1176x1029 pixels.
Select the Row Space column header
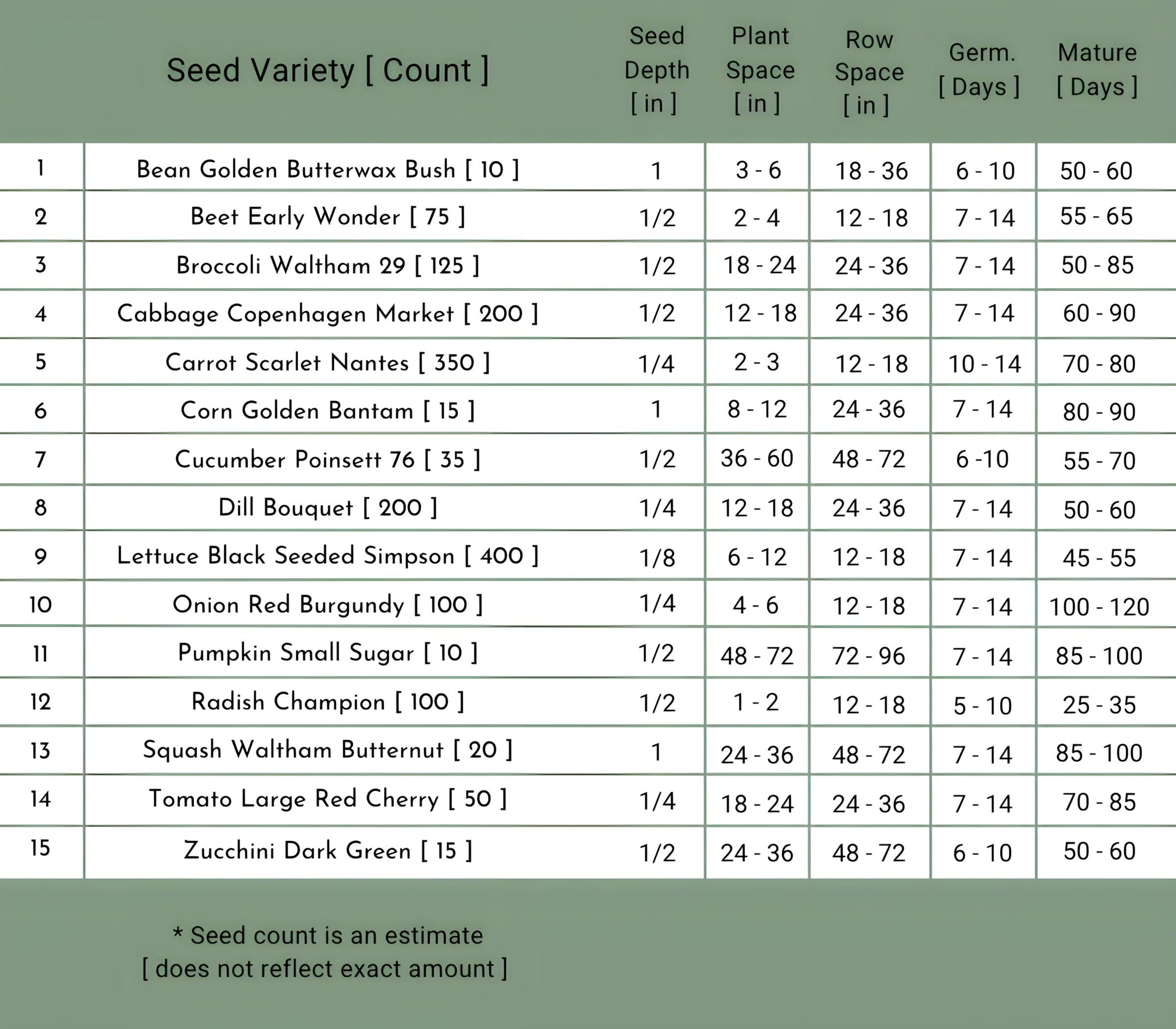click(869, 72)
